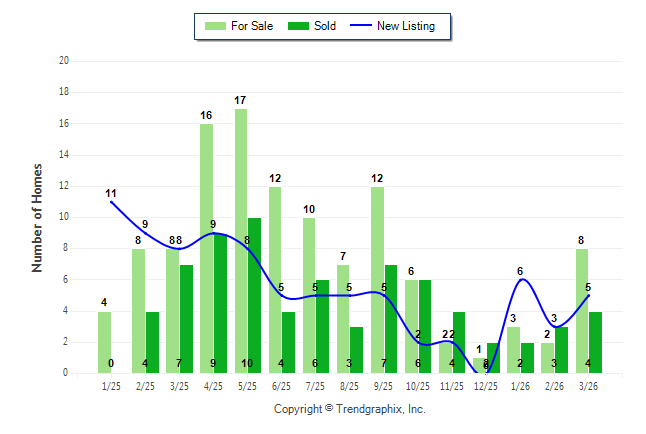The image size is (646, 434).
Task: Click the 9/25 For Sale bar showing 12
Action: 378,280
